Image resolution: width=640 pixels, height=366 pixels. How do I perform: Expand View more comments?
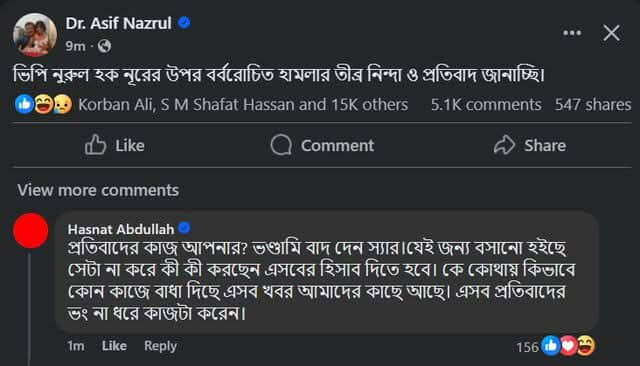[98, 190]
